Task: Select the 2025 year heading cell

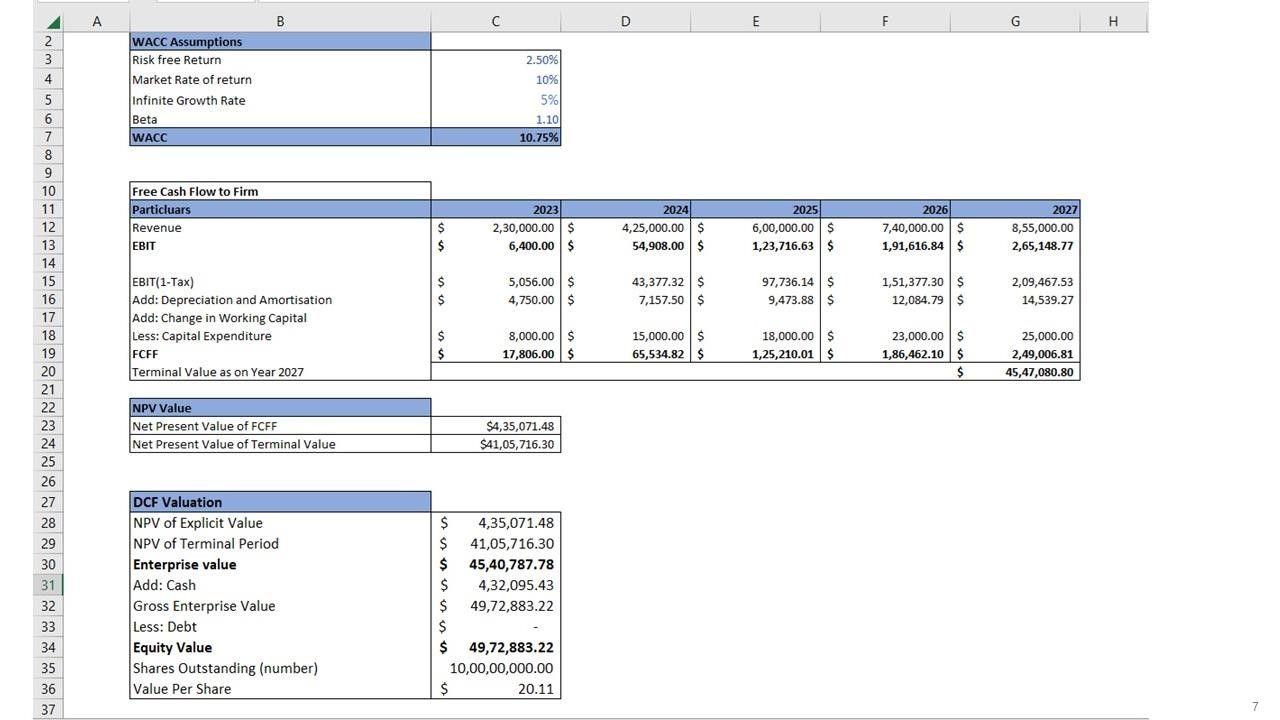Action: tap(755, 210)
